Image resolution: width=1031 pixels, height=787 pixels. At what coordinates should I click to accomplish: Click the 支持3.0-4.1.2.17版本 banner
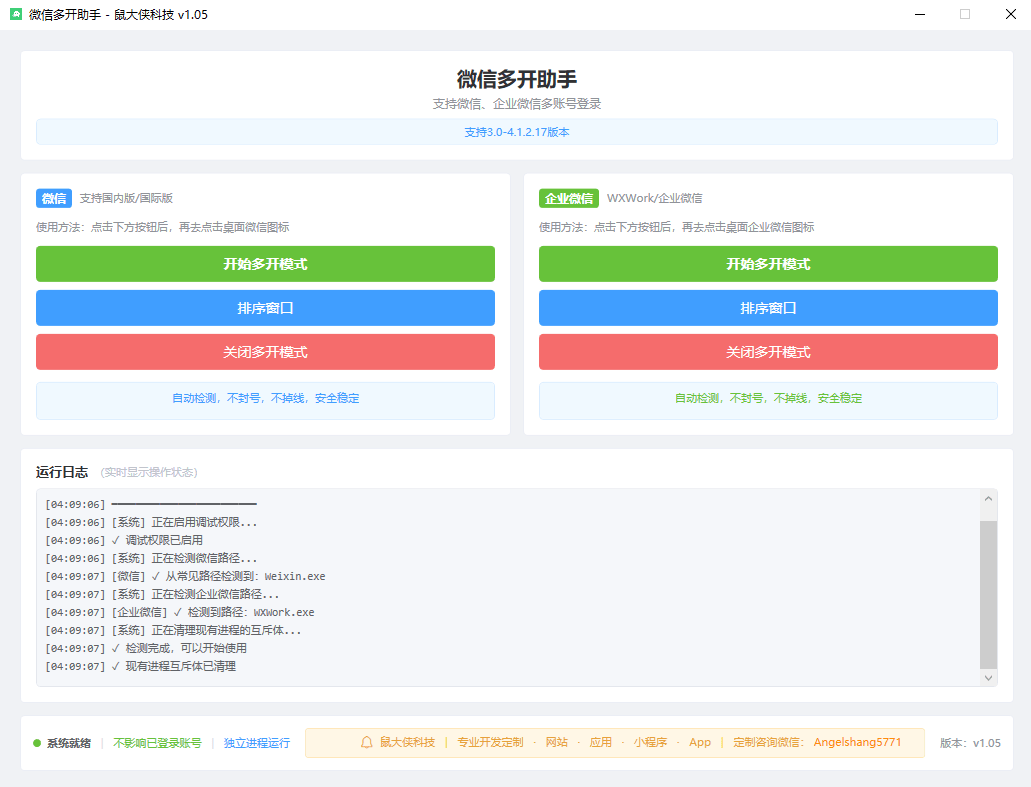coord(515,131)
